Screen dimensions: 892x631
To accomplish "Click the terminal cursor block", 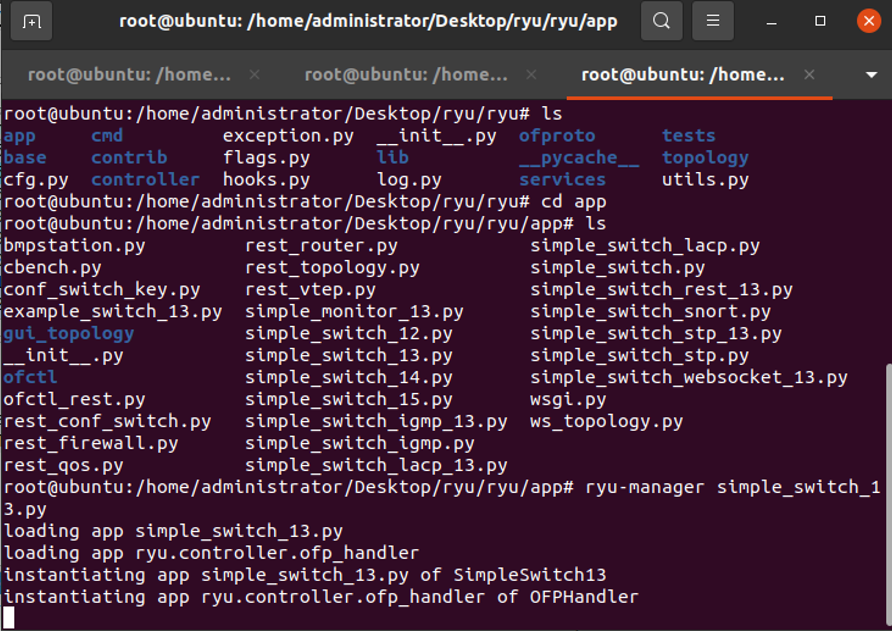I will pos(9,618).
